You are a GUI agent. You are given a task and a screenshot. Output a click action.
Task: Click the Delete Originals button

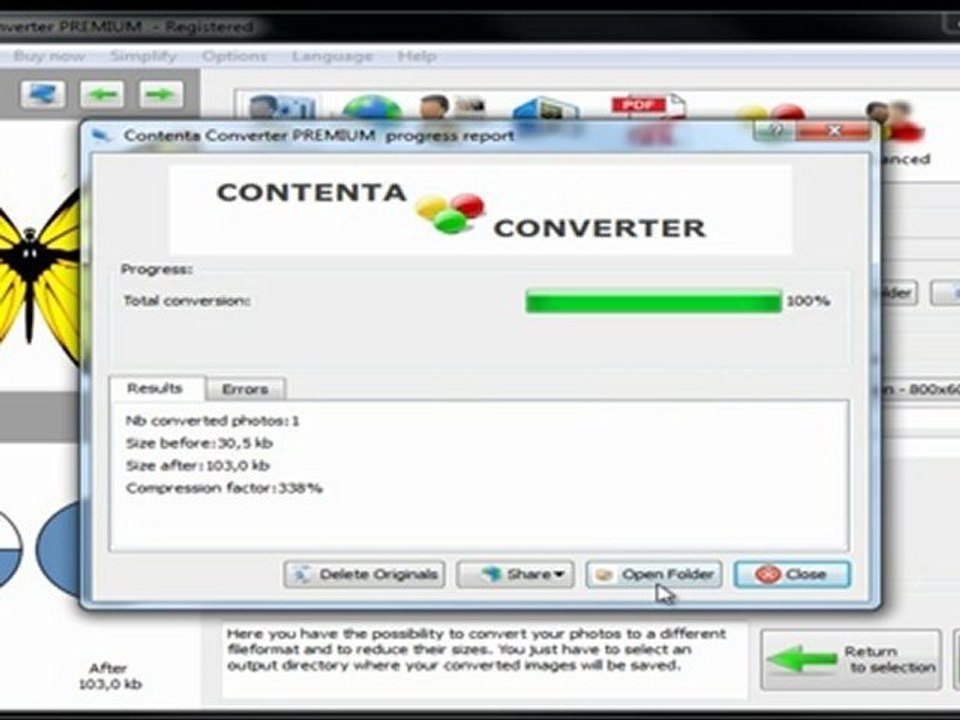coord(364,574)
